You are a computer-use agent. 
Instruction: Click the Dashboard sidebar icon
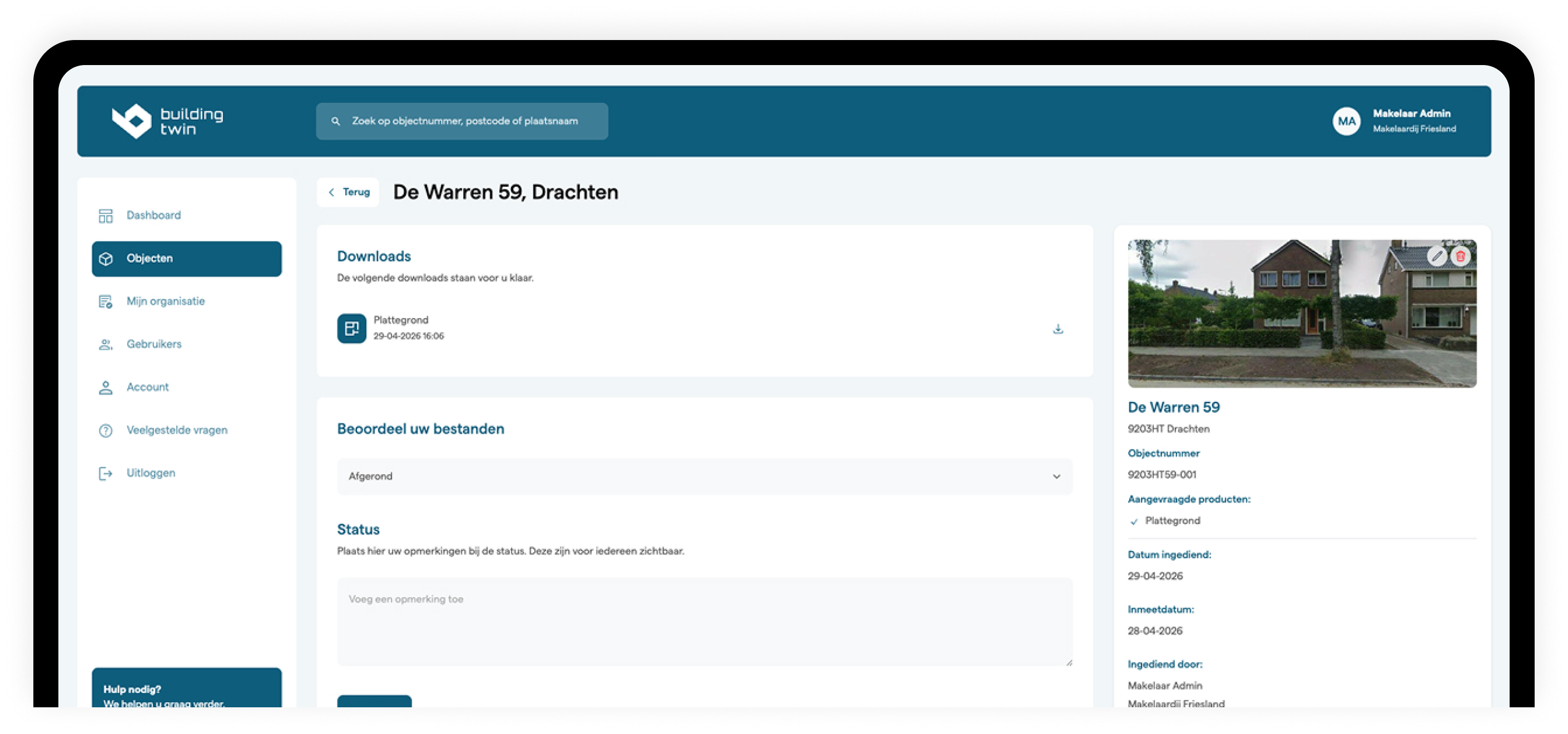pyautogui.click(x=105, y=215)
